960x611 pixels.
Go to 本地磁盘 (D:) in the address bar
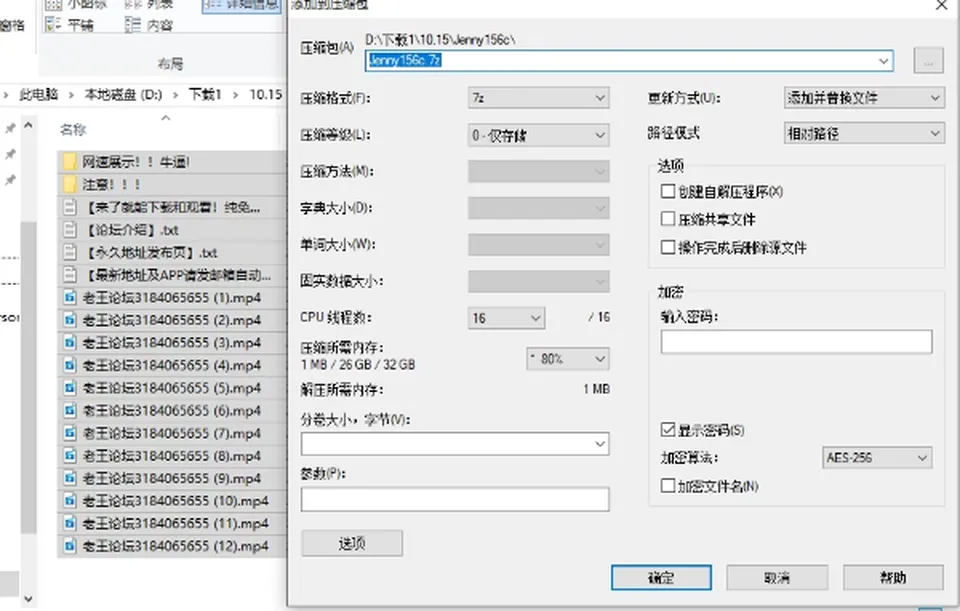point(123,94)
